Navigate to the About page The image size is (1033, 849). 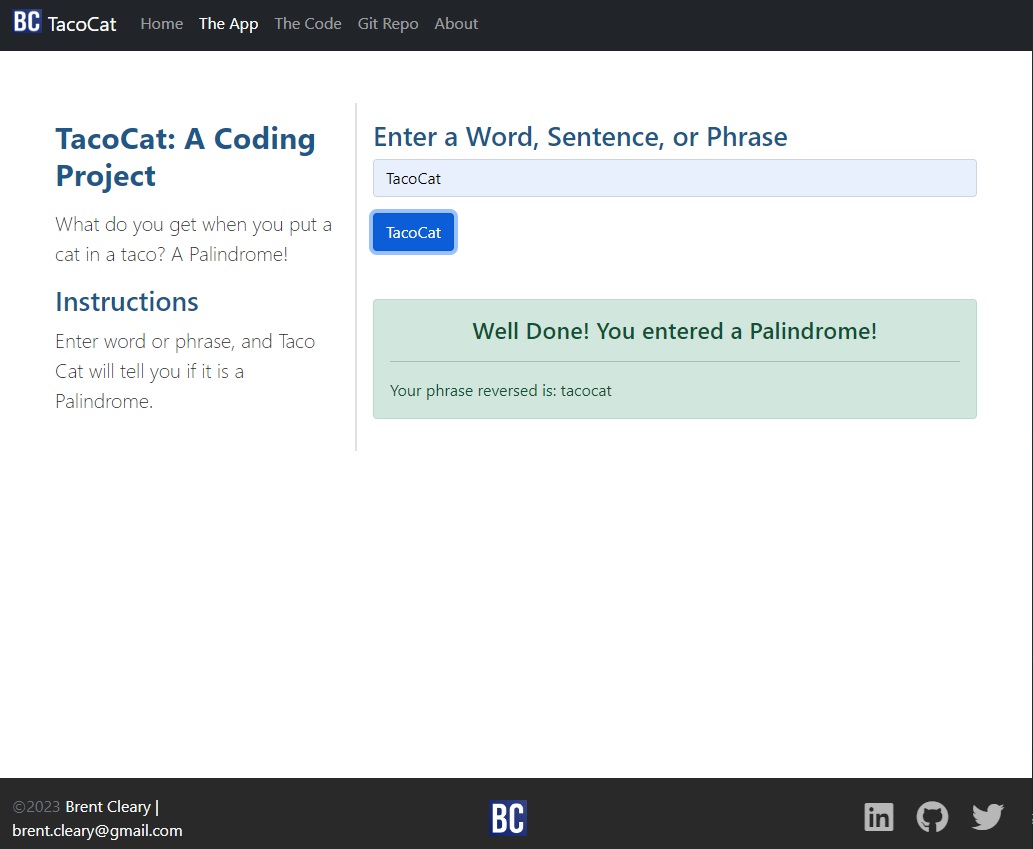pos(456,24)
